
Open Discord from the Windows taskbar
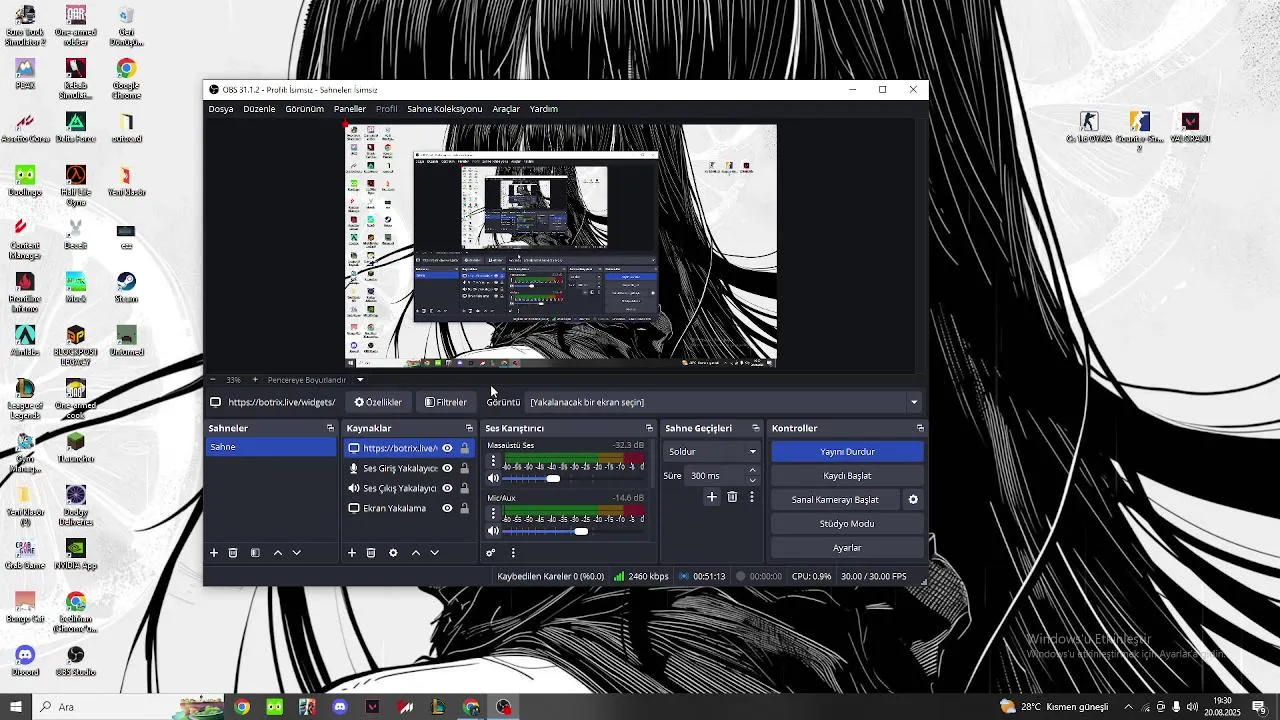click(340, 707)
